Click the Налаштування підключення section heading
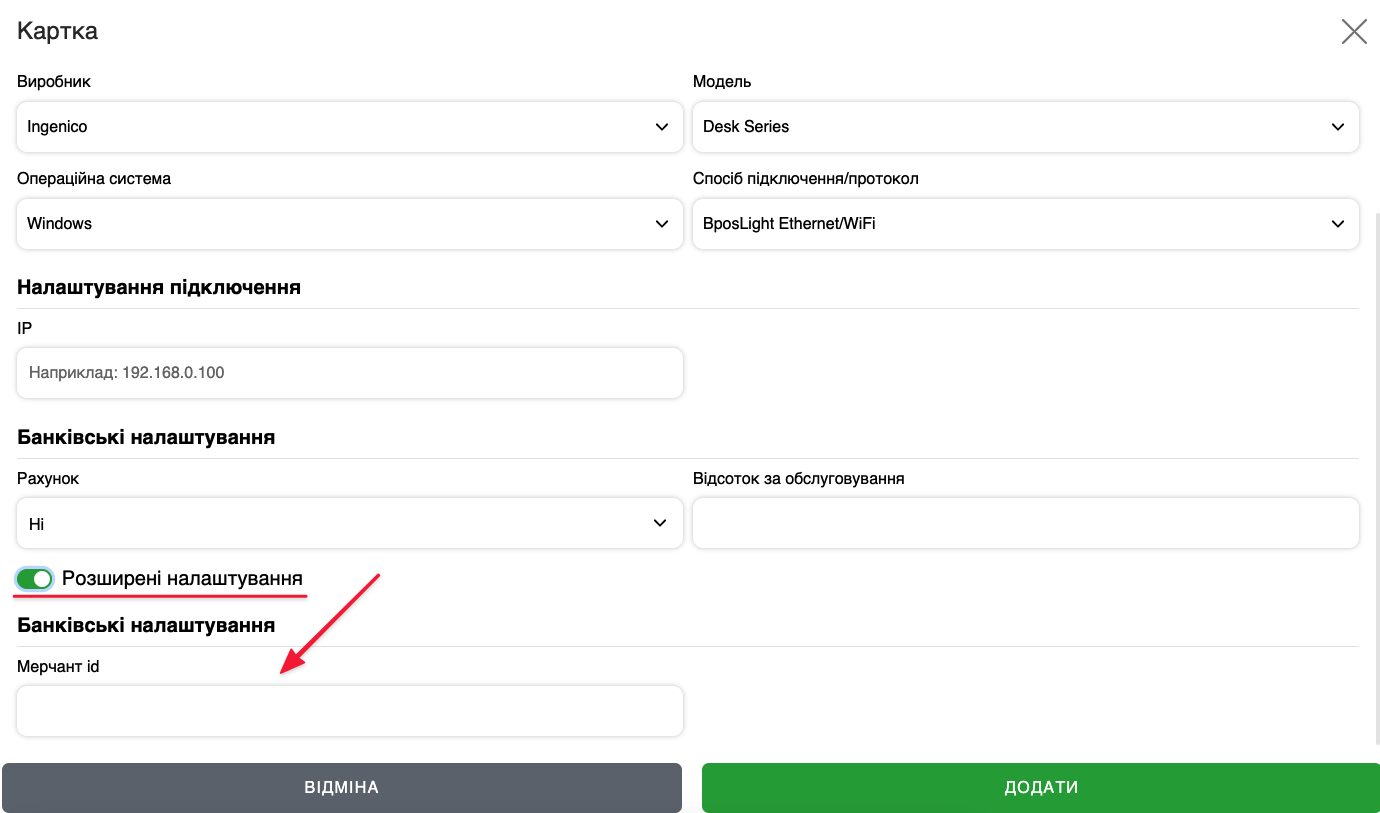Viewport: 1380px width, 813px height. [159, 288]
